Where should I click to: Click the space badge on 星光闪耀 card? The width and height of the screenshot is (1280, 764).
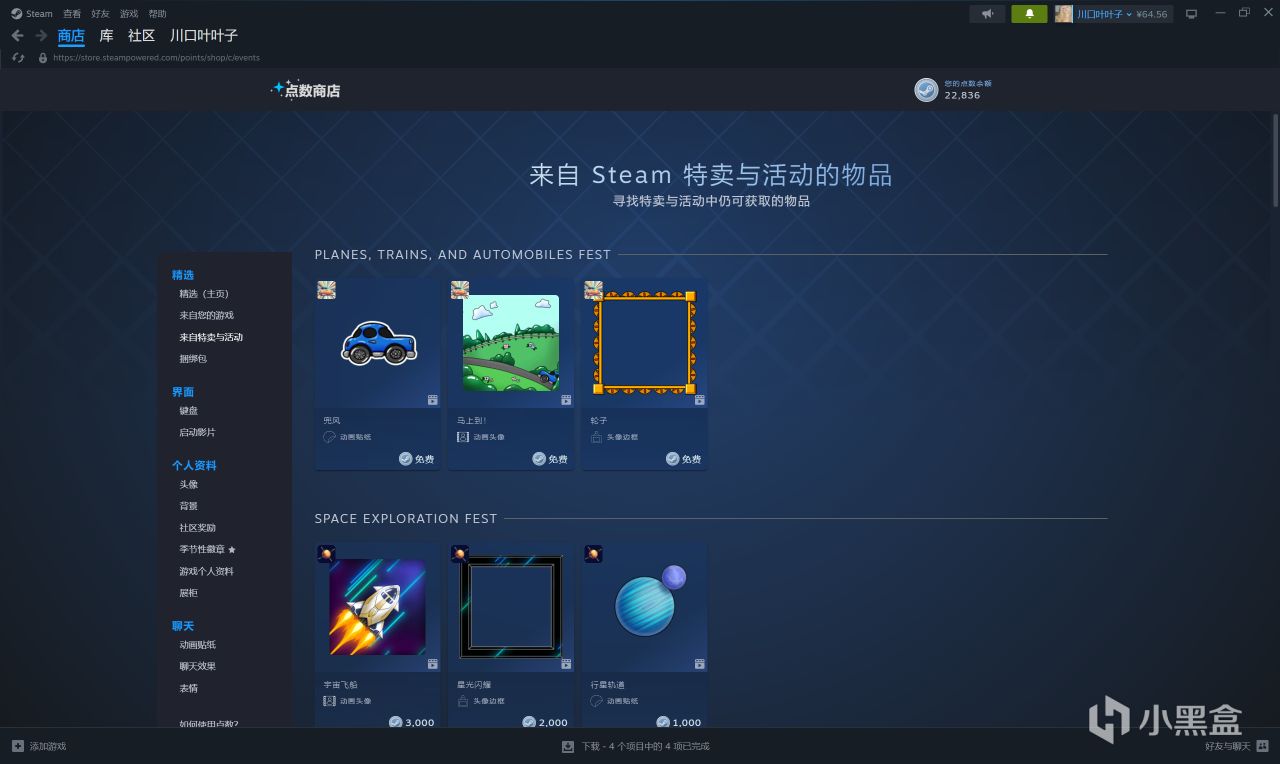point(460,554)
